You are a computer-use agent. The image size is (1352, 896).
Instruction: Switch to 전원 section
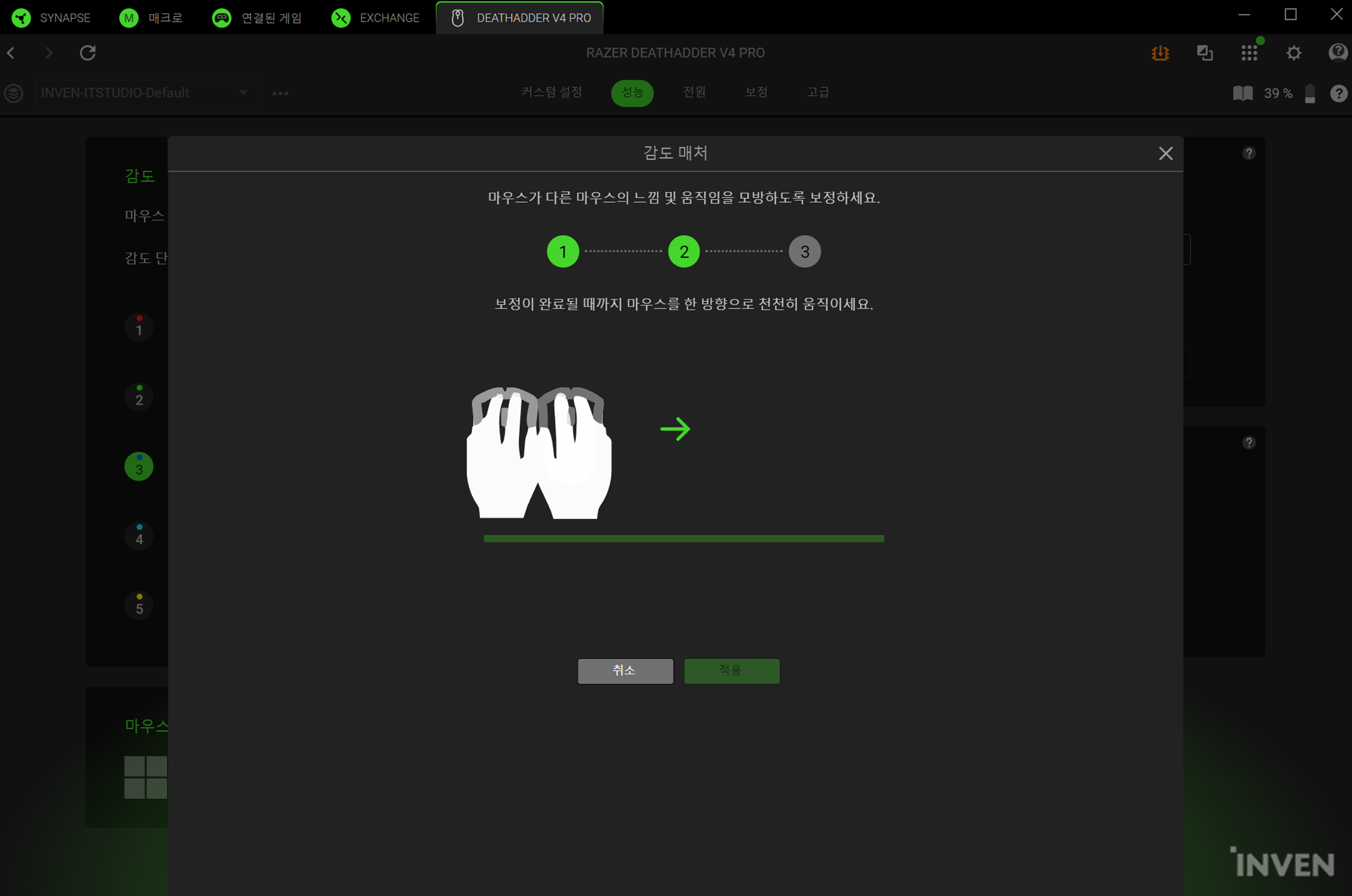tap(694, 92)
